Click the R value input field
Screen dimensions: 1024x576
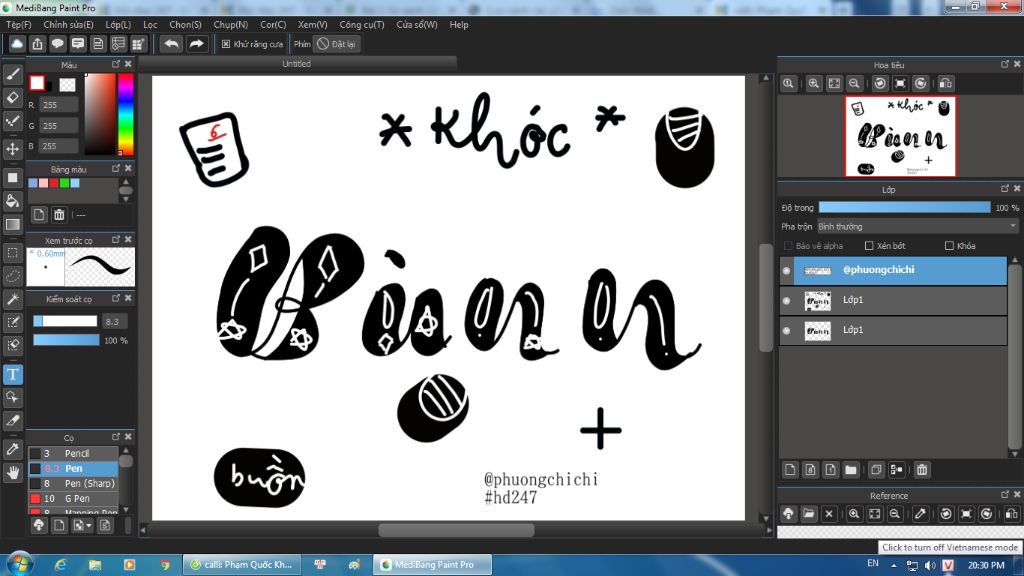(x=59, y=104)
